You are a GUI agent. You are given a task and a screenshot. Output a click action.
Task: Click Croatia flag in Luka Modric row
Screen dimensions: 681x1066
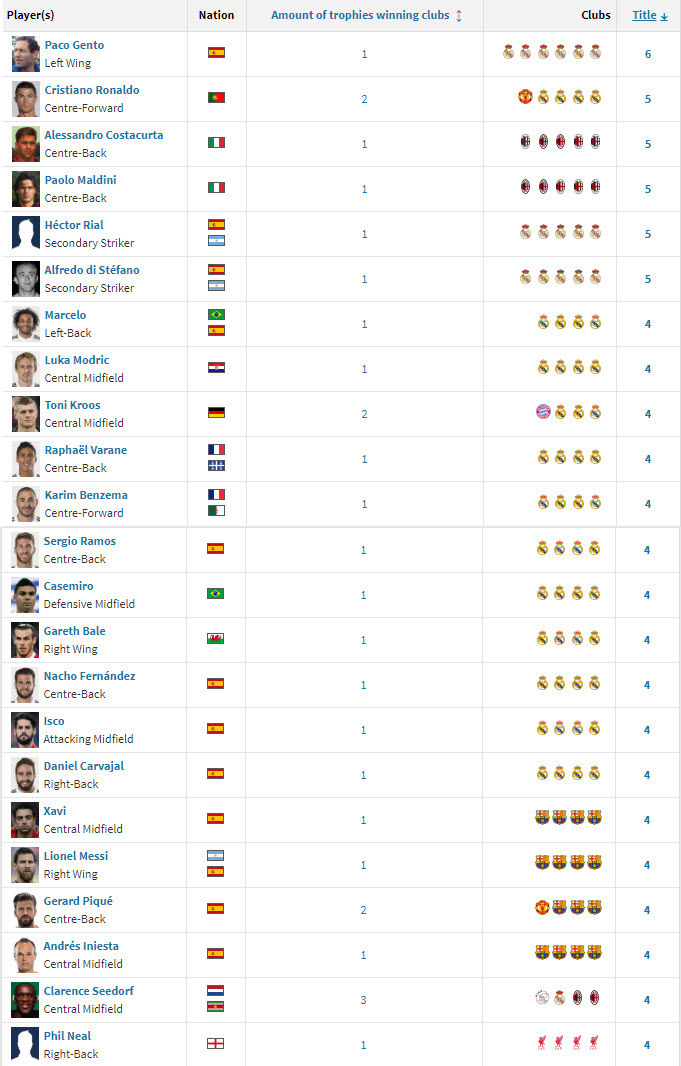tap(216, 368)
